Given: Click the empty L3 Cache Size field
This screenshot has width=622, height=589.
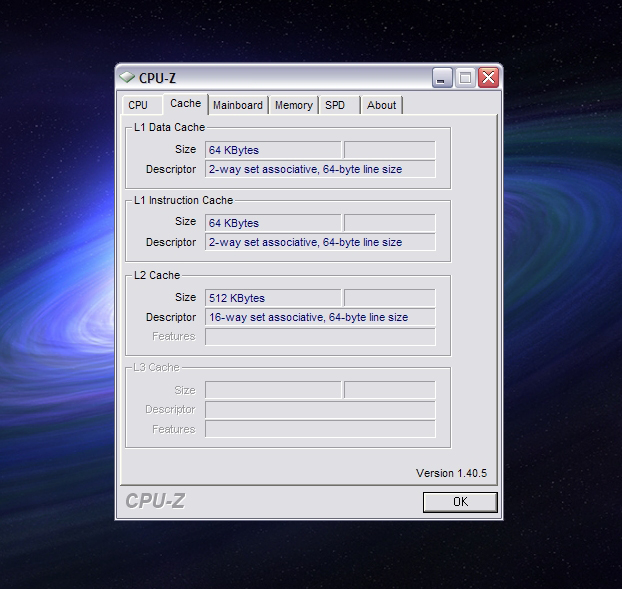Looking at the screenshot, I should click(x=273, y=390).
